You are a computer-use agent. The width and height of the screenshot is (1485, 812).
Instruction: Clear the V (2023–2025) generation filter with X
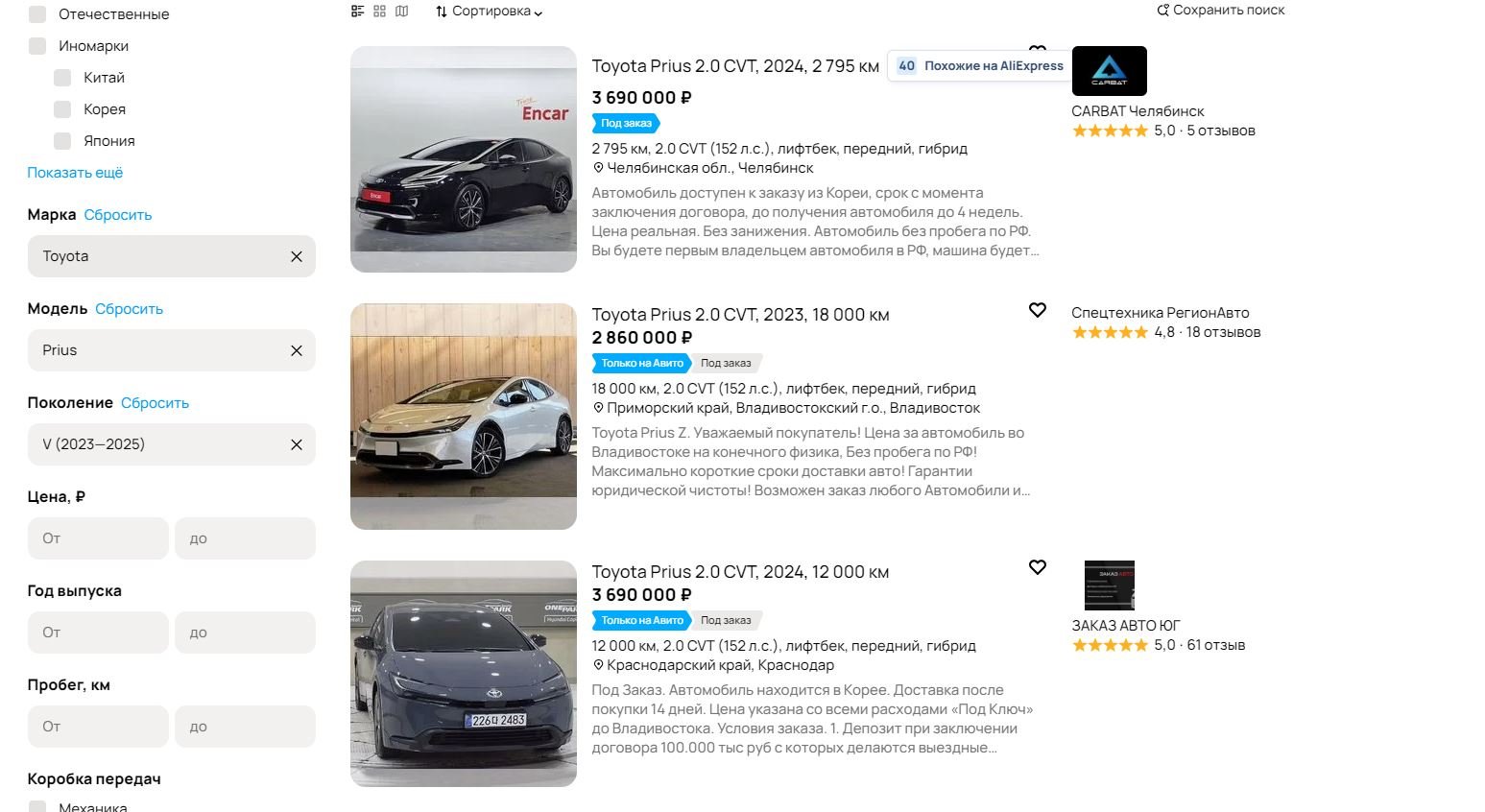(x=297, y=444)
